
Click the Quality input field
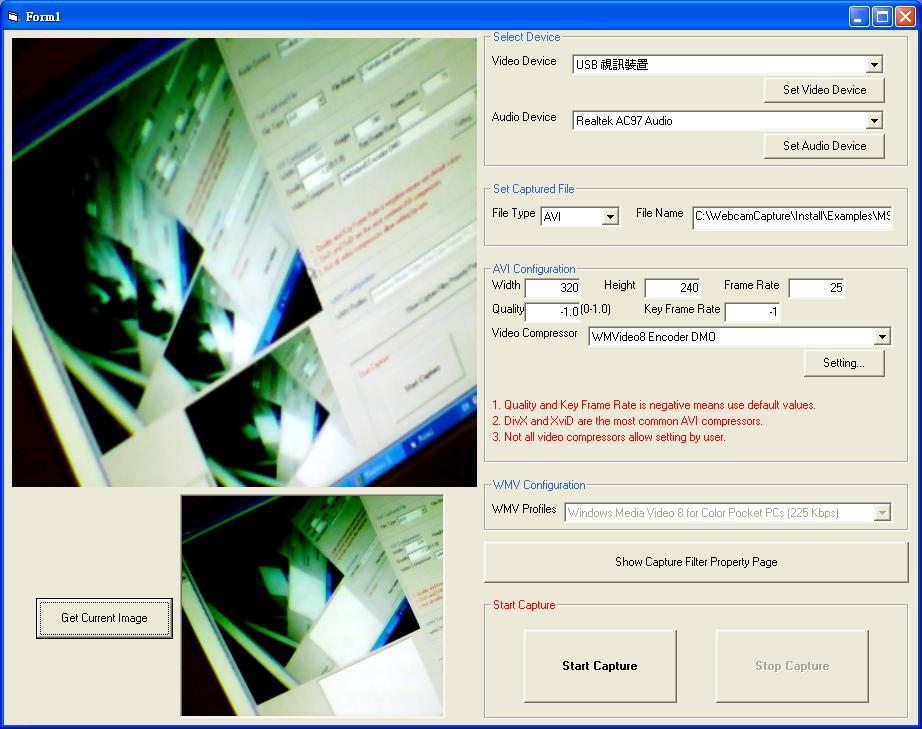coord(552,312)
